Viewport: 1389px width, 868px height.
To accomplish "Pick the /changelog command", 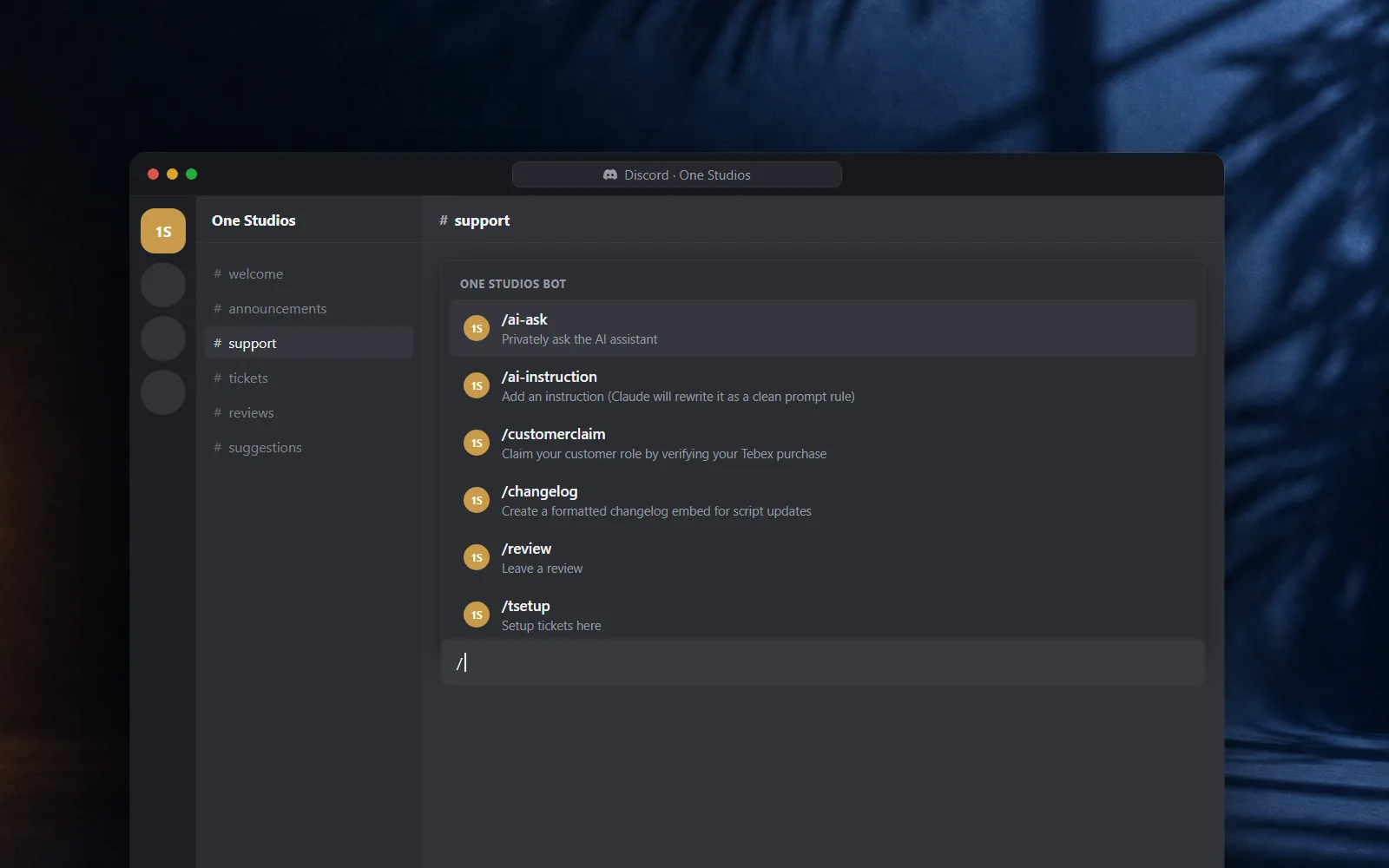I will (823, 500).
